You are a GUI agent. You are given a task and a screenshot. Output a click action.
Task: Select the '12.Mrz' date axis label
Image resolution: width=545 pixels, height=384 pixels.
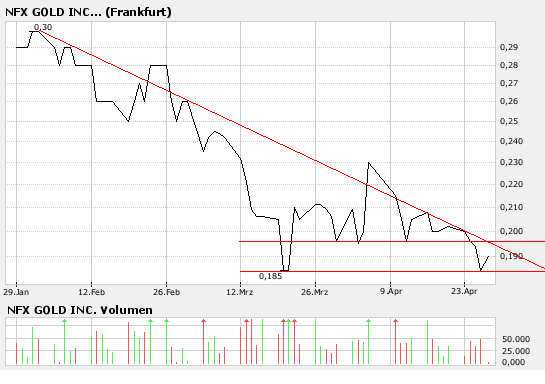coord(240,292)
